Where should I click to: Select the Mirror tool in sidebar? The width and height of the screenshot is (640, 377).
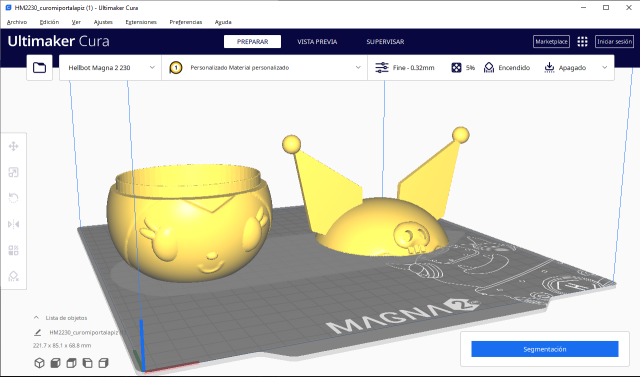click(13, 224)
